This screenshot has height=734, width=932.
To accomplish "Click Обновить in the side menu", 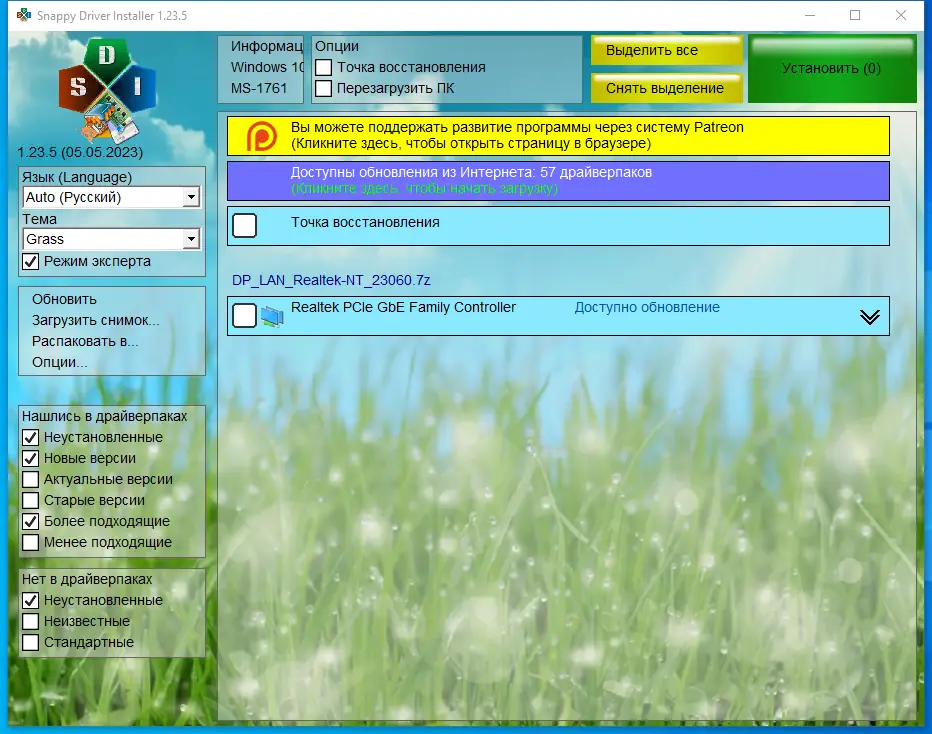I will pos(64,299).
